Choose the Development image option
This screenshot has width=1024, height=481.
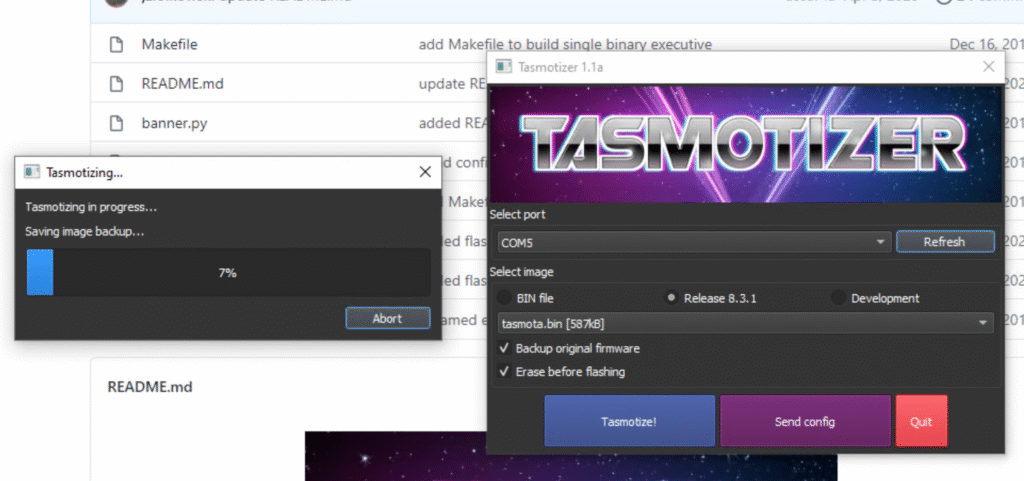(x=838, y=298)
